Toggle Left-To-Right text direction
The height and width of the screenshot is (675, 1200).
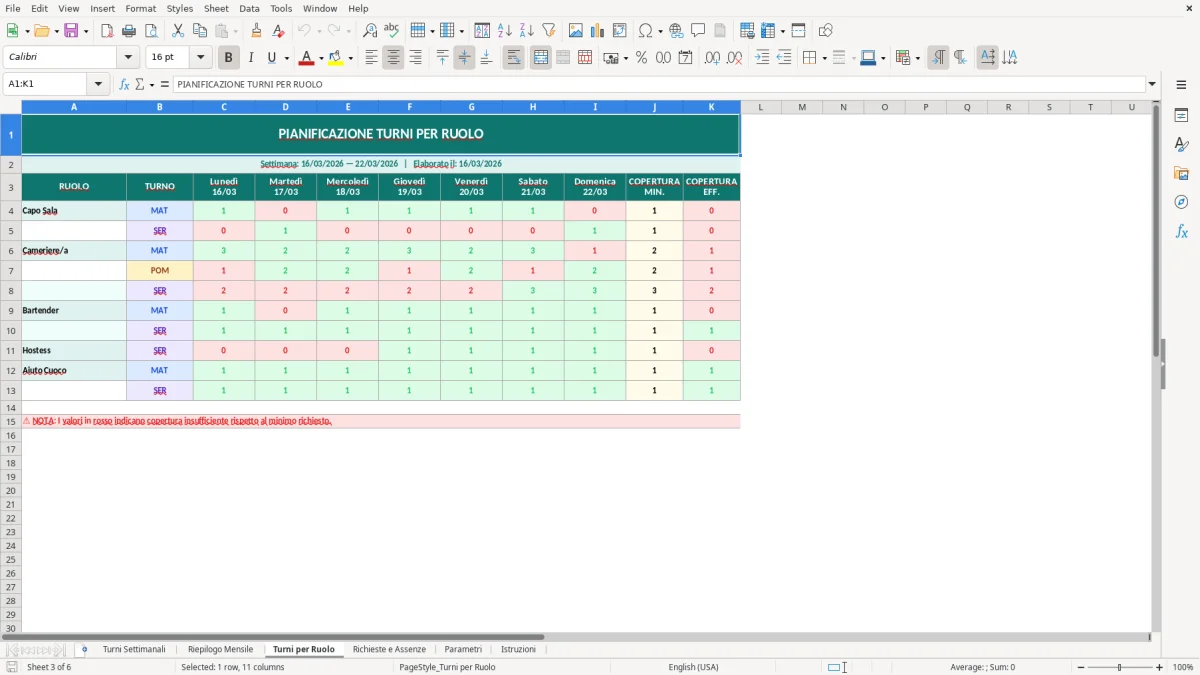[x=938, y=58]
